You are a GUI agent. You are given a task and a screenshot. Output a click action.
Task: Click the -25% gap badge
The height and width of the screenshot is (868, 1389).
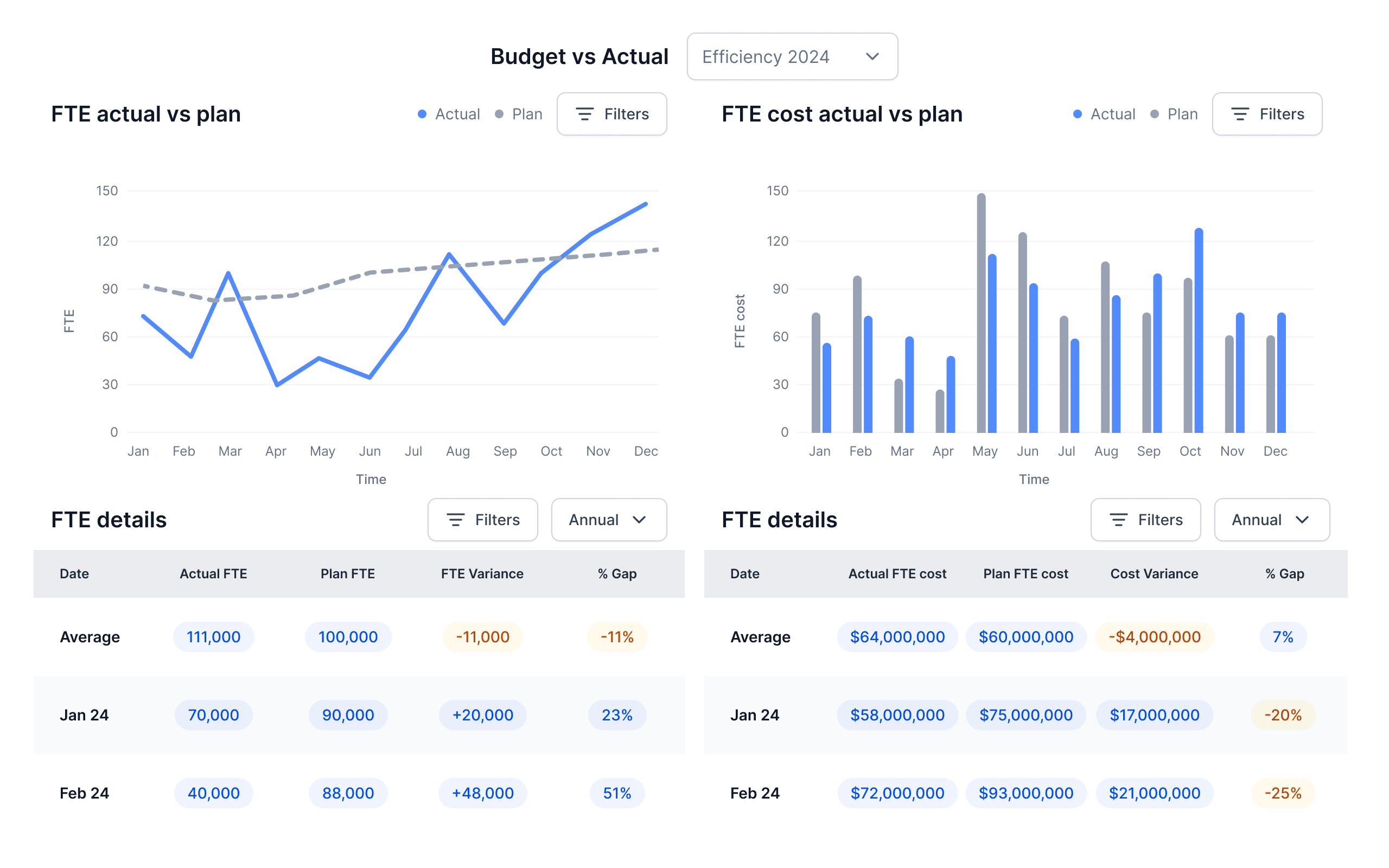click(1283, 793)
